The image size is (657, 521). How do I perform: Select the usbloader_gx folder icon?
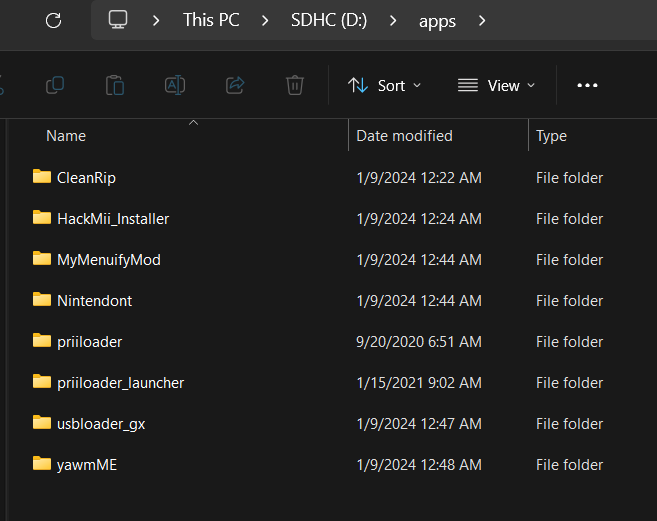[x=42, y=423]
